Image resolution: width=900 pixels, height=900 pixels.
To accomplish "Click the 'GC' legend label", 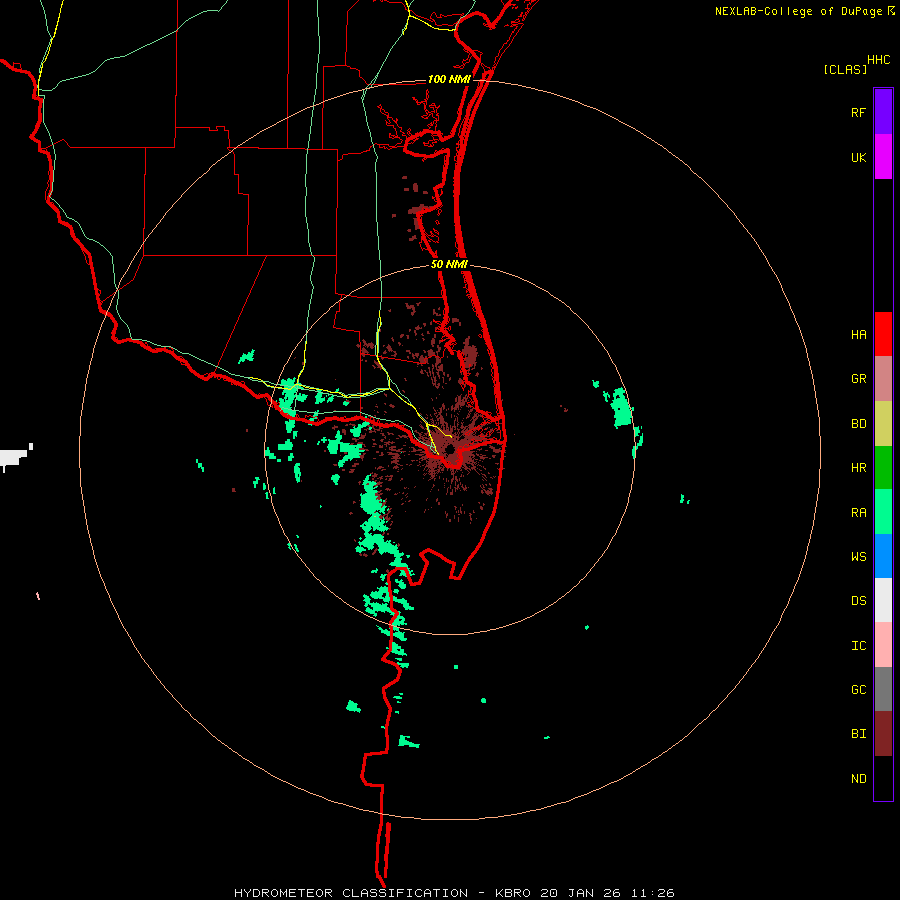I will click(858, 689).
